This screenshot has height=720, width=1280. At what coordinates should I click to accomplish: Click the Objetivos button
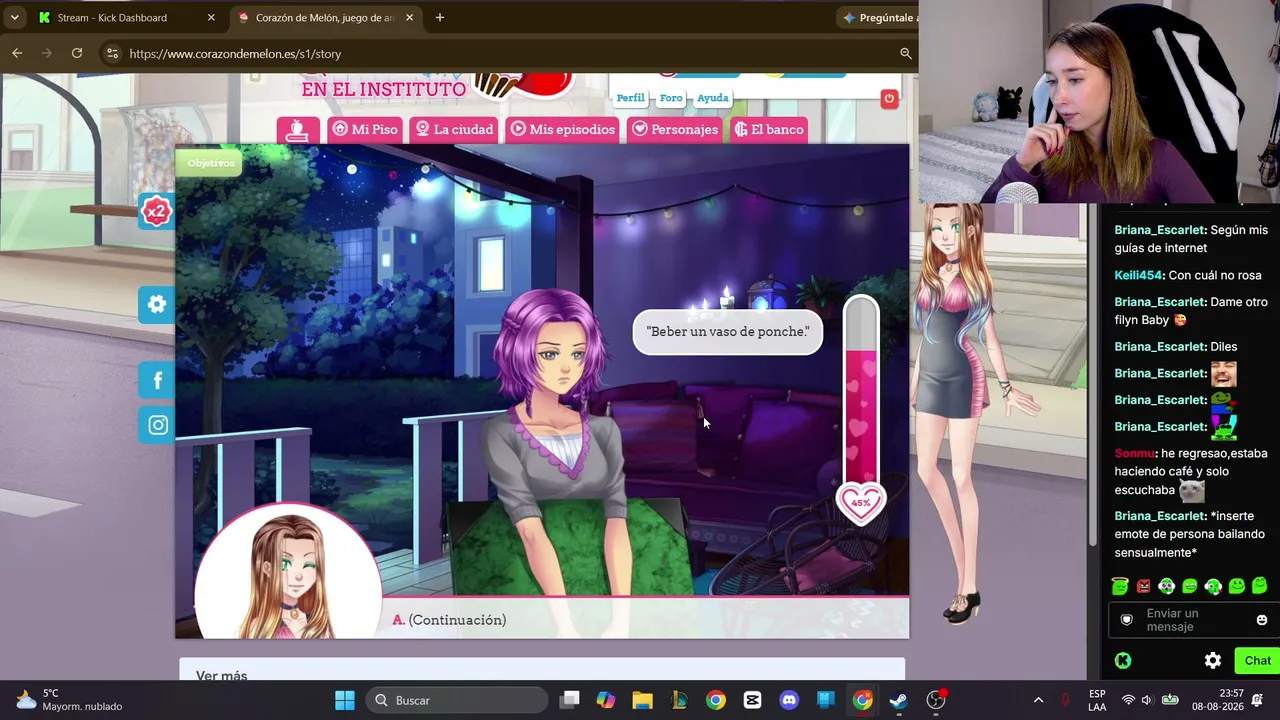coord(211,163)
